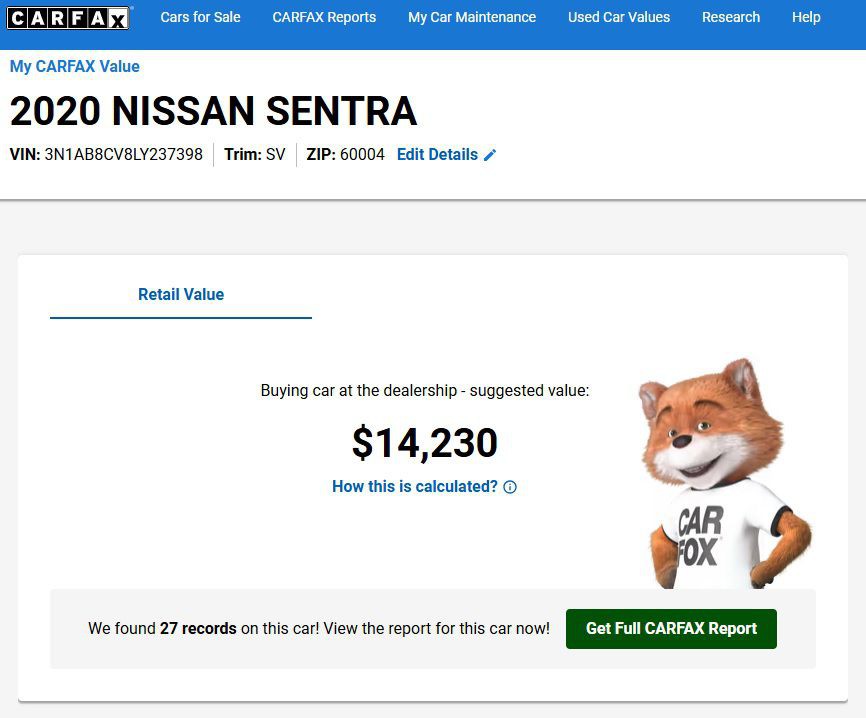
Task: Open the Used Car Values menu
Action: click(x=618, y=17)
